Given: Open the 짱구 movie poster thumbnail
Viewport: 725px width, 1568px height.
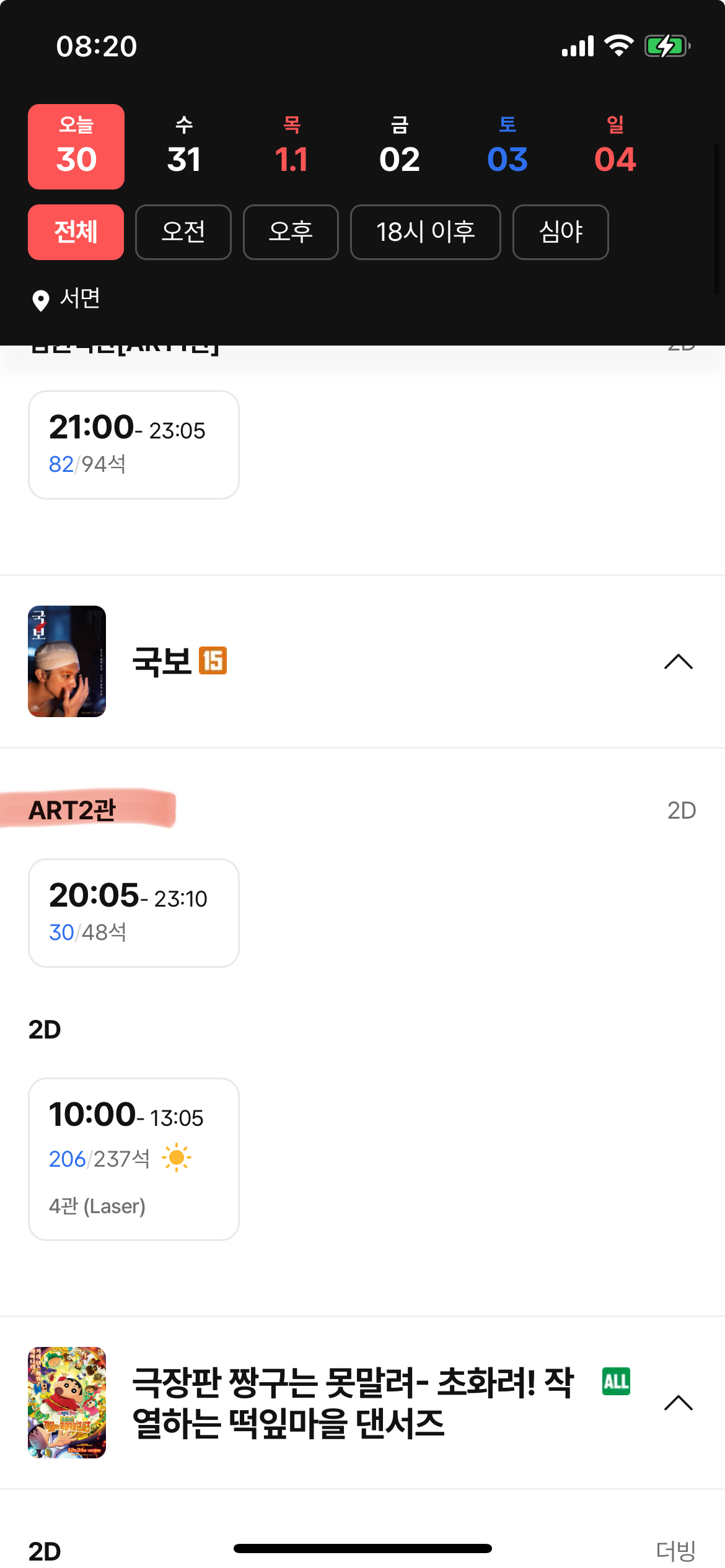Looking at the screenshot, I should coord(67,1403).
